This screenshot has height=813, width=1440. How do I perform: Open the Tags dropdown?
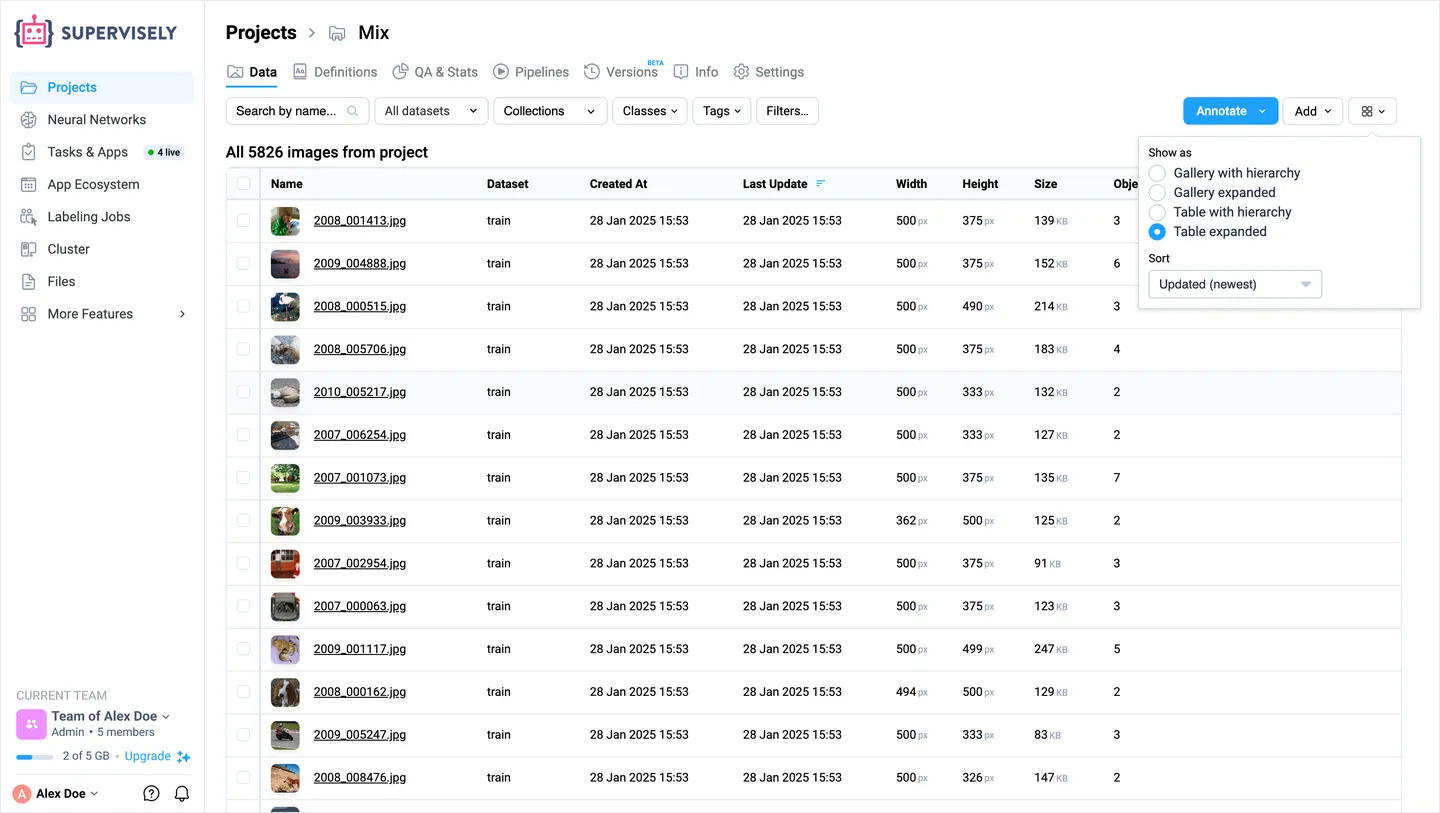(x=722, y=111)
